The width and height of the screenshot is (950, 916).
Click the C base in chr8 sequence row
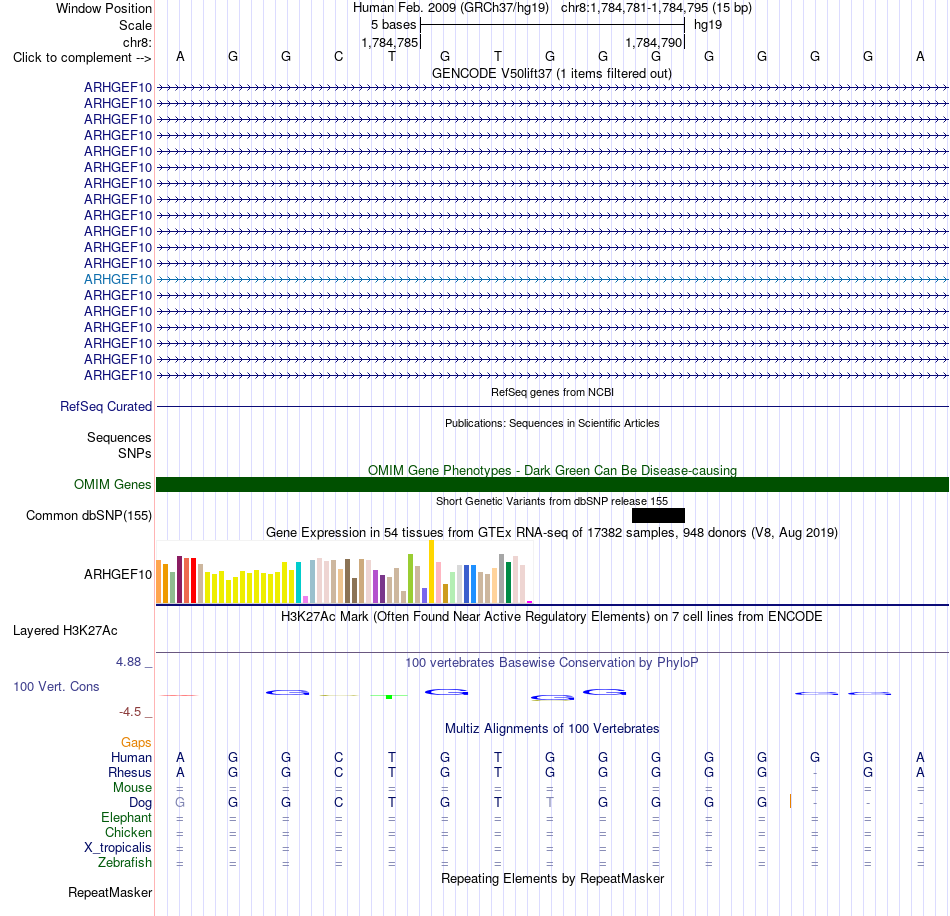coord(339,56)
